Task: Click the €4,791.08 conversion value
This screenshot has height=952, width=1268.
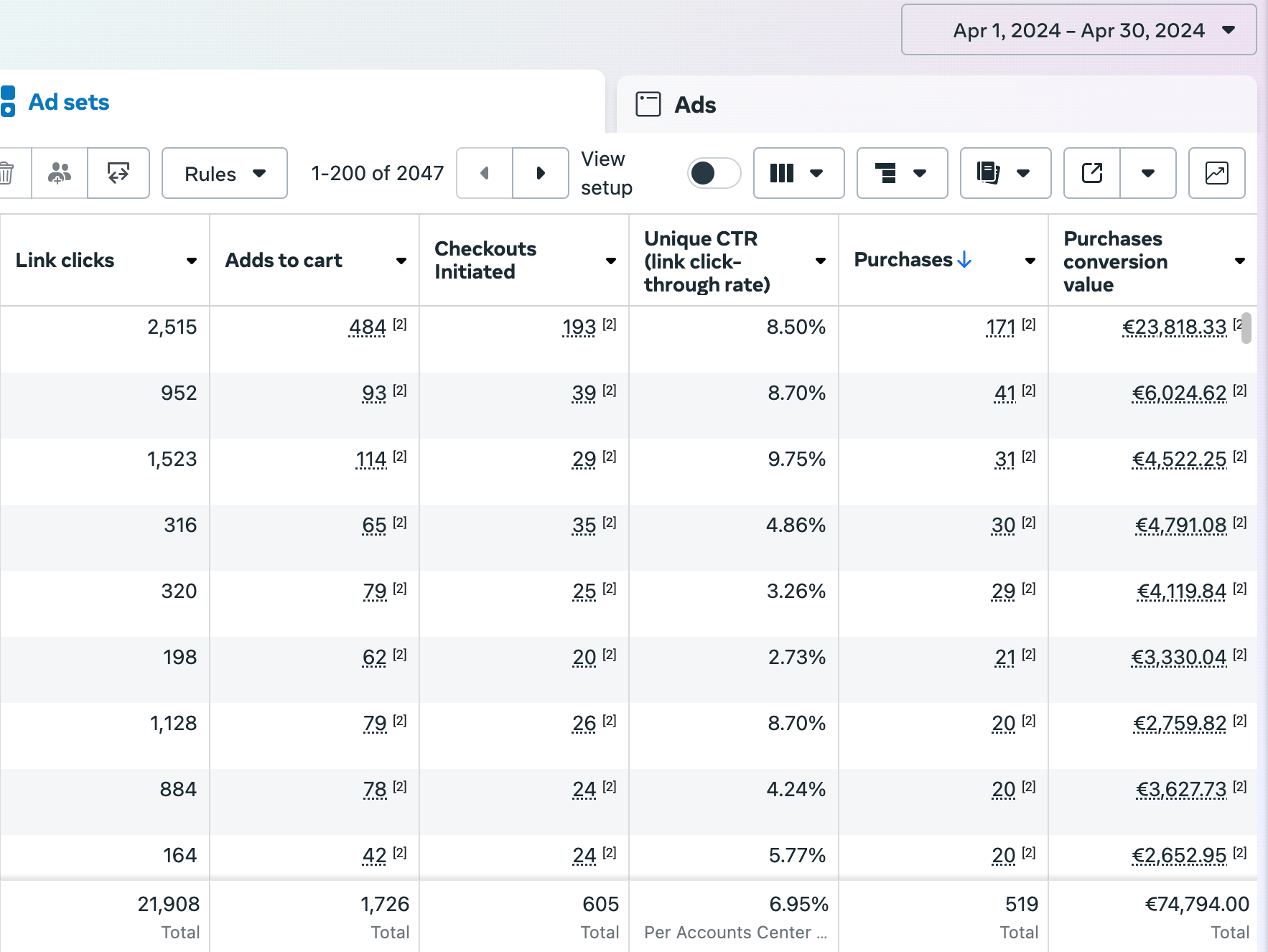Action: click(1181, 526)
